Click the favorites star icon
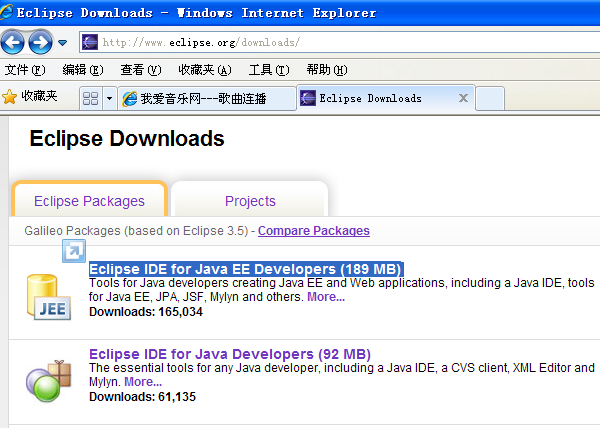 point(10,97)
